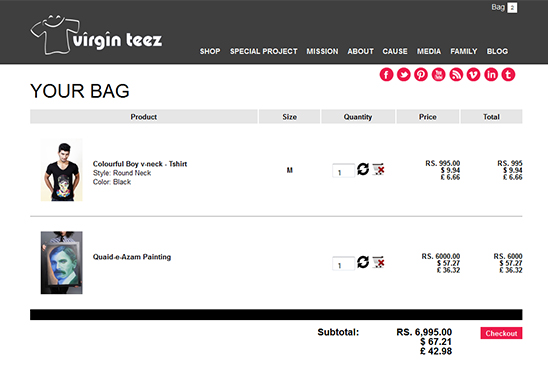548x365 pixels.
Task: Open the Vimeo social icon
Action: pos(474,74)
